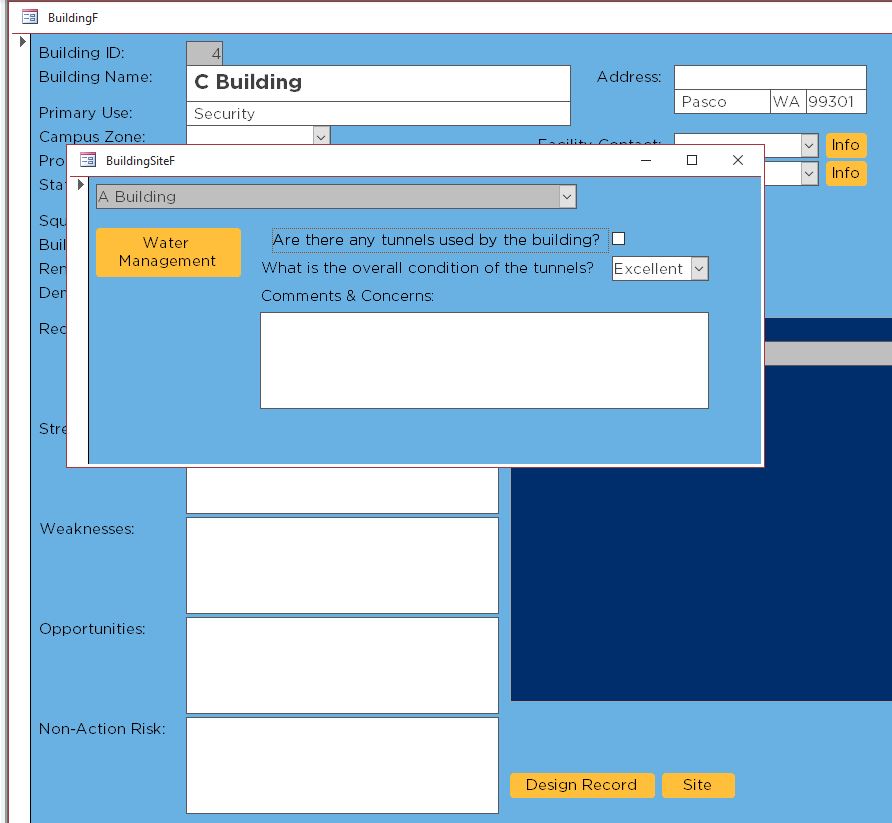Close the BuildingSiteF popup window
This screenshot has width=892, height=823.
tap(738, 160)
